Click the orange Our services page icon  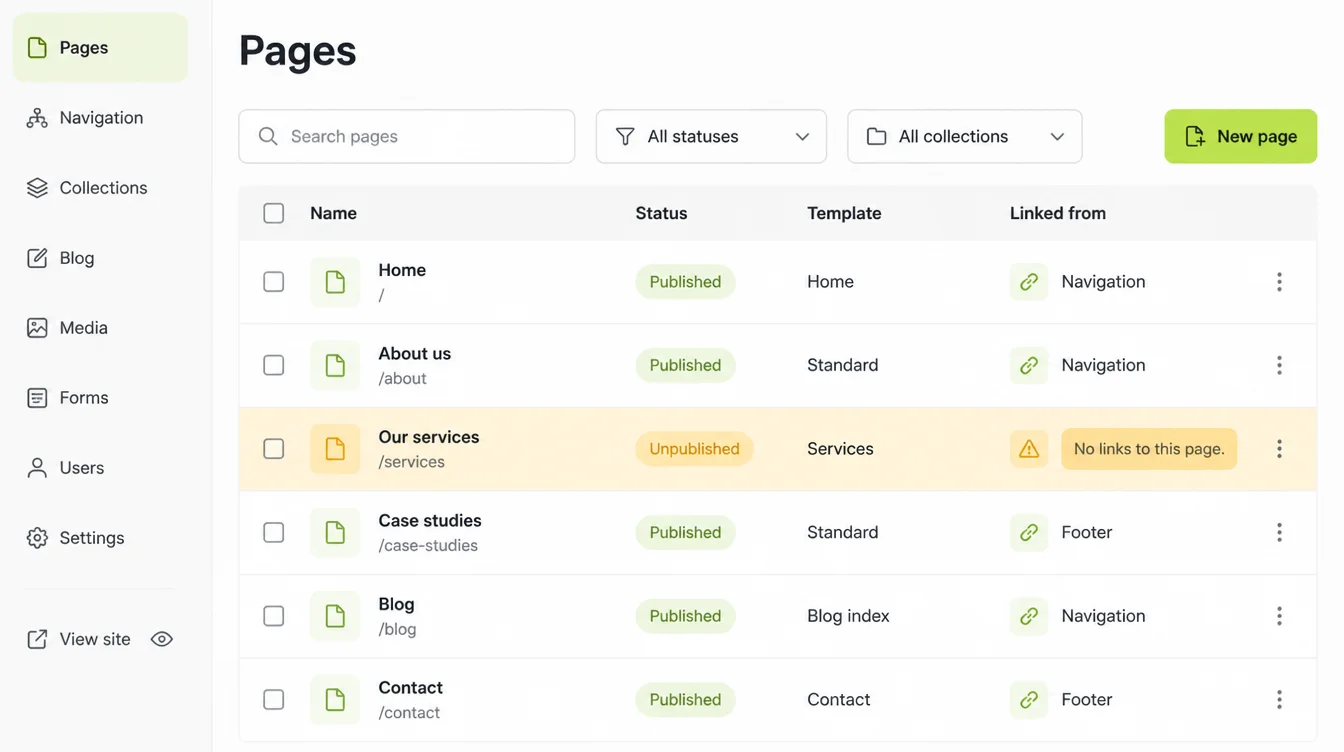(335, 449)
